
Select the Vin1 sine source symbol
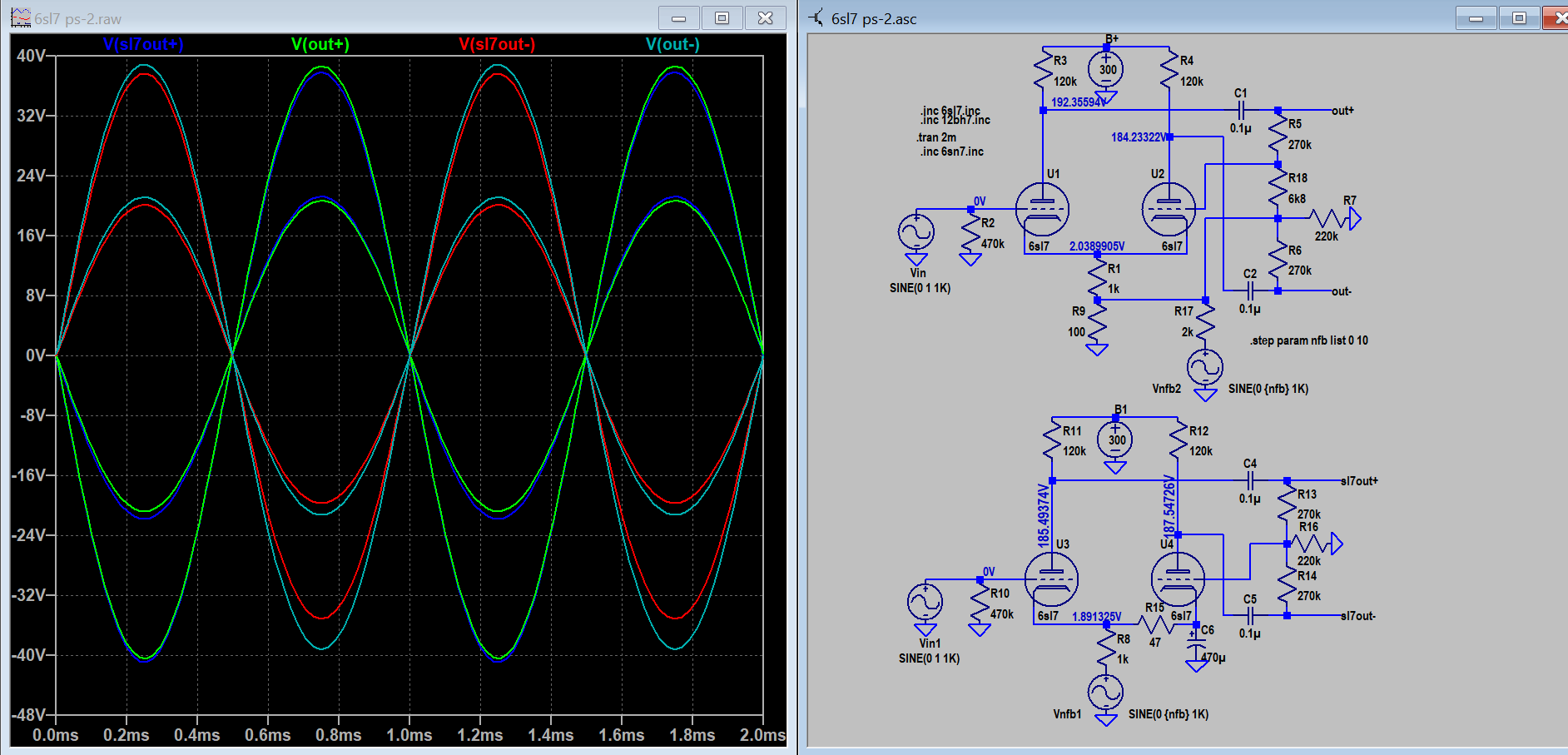coord(925,603)
